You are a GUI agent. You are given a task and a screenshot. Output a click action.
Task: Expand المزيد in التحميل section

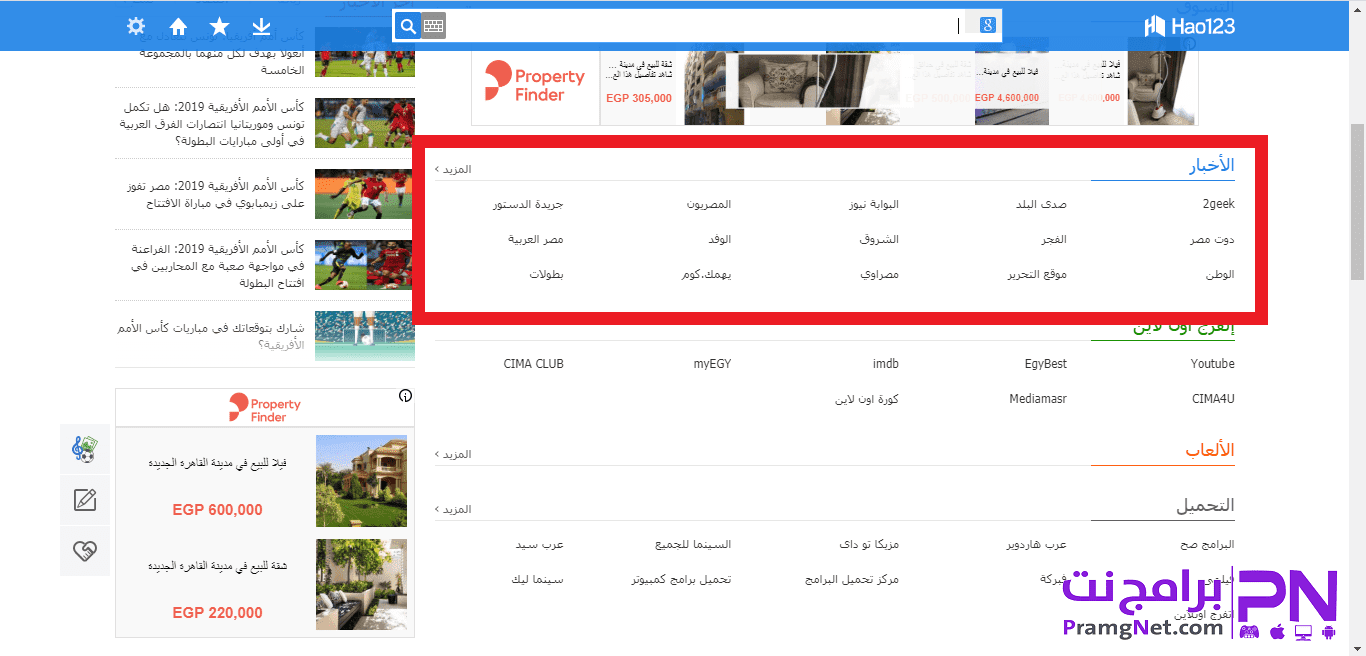[x=455, y=509]
